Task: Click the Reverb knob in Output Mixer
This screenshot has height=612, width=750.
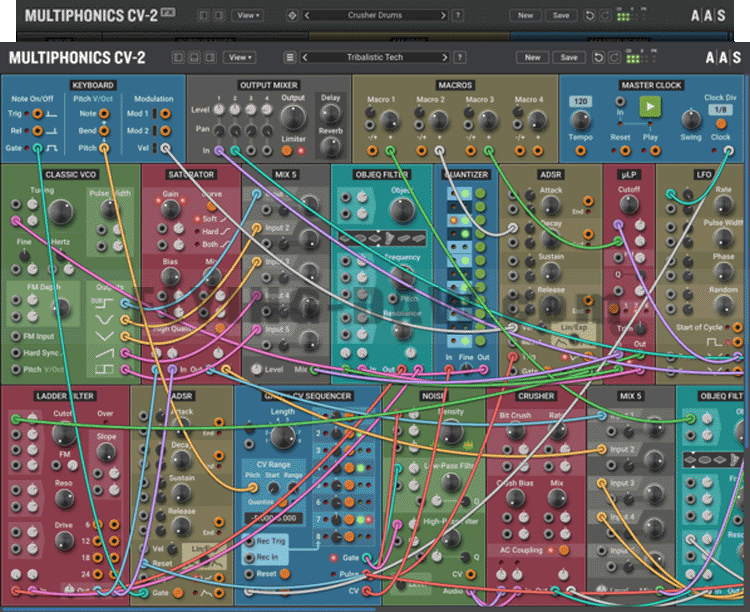Action: [330, 147]
